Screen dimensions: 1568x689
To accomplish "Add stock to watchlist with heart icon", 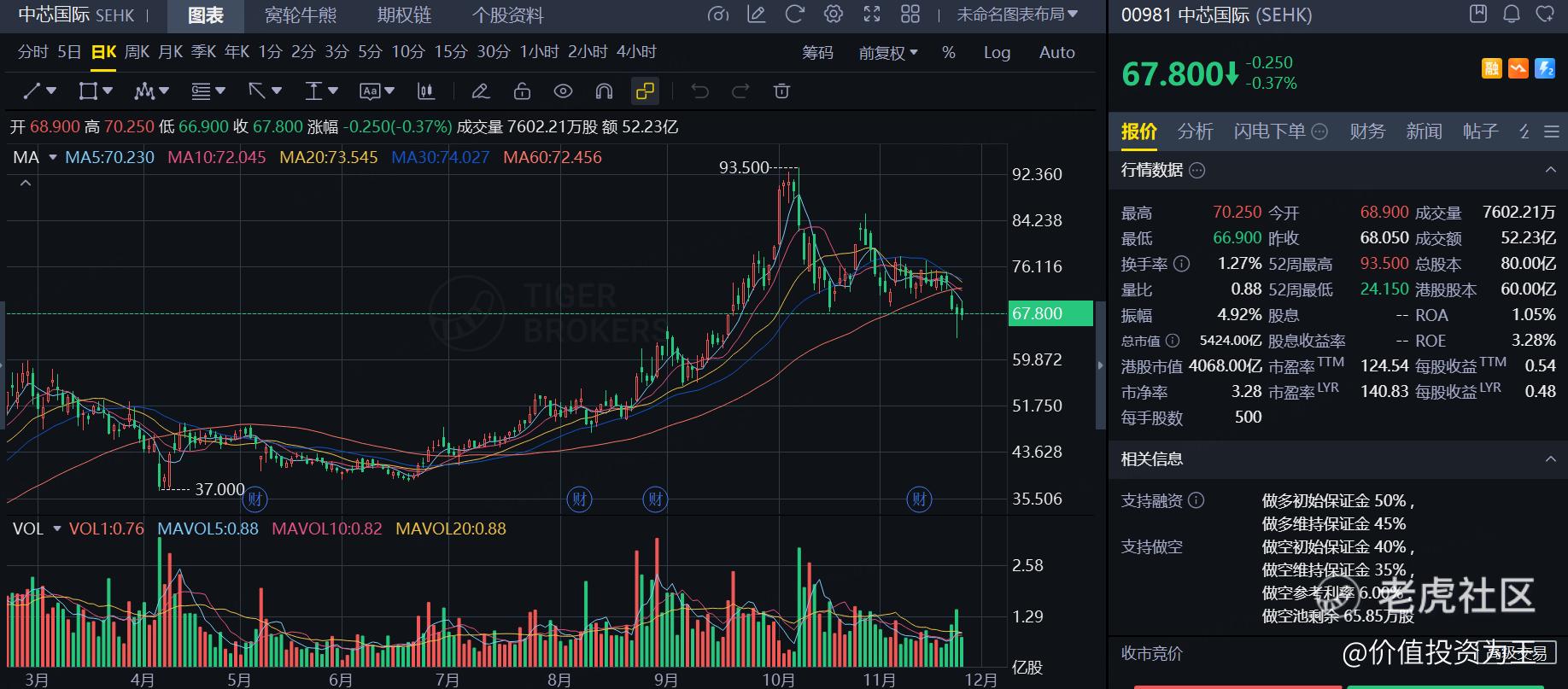I will click(x=1544, y=15).
